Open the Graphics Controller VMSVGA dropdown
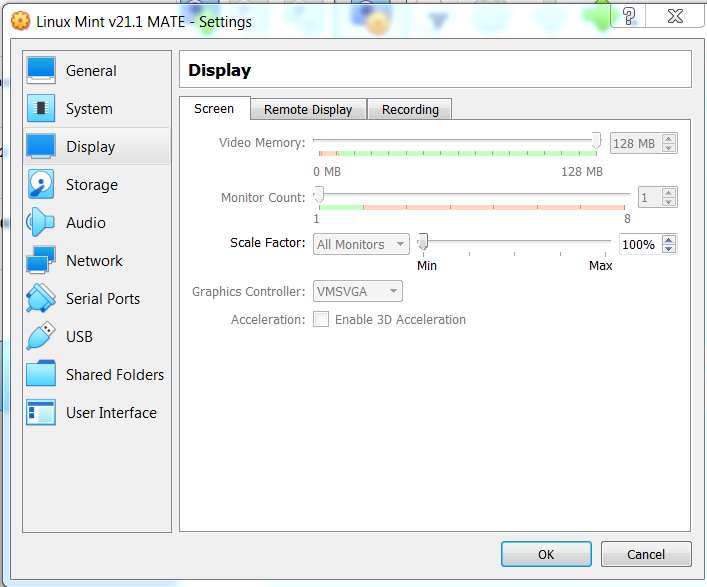This screenshot has width=707, height=587. coord(358,292)
